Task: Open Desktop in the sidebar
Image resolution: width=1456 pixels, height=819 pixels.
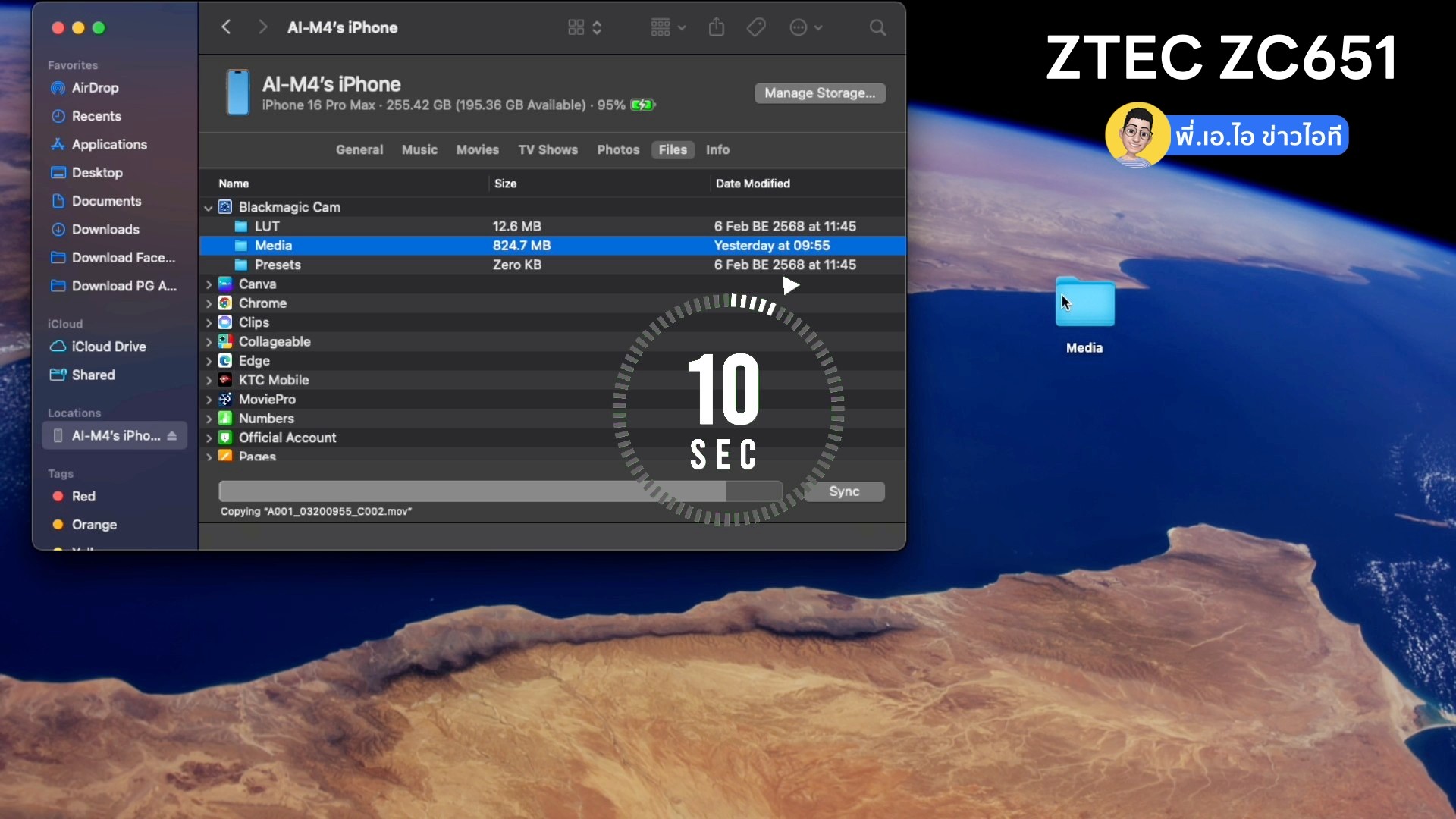Action: point(97,173)
